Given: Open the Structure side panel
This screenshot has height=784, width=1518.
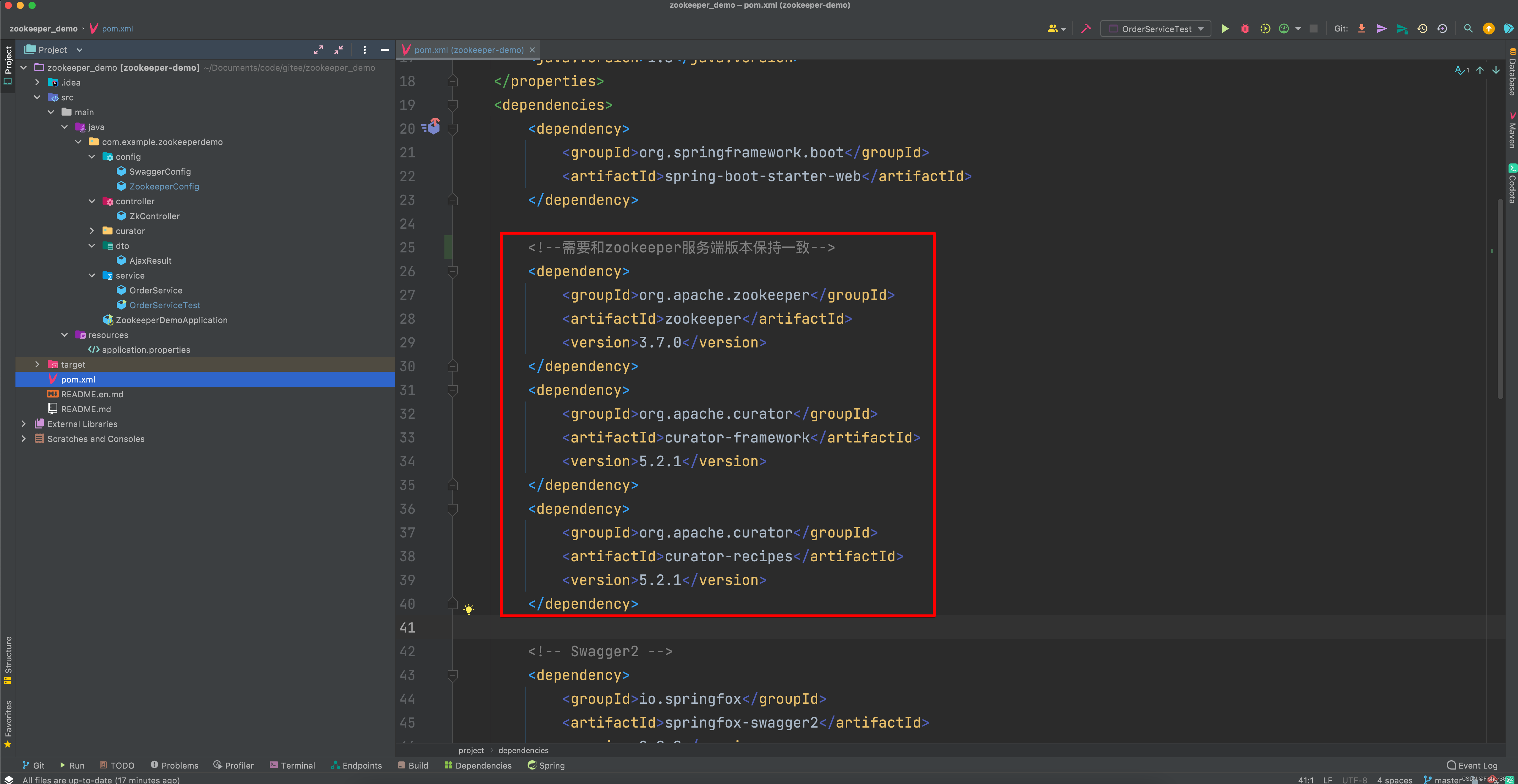Looking at the screenshot, I should pos(8,660).
